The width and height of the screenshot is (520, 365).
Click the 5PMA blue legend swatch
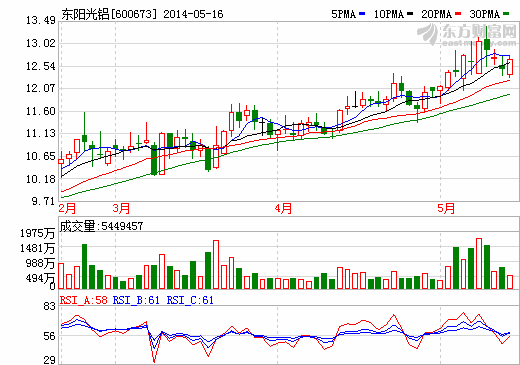point(362,14)
